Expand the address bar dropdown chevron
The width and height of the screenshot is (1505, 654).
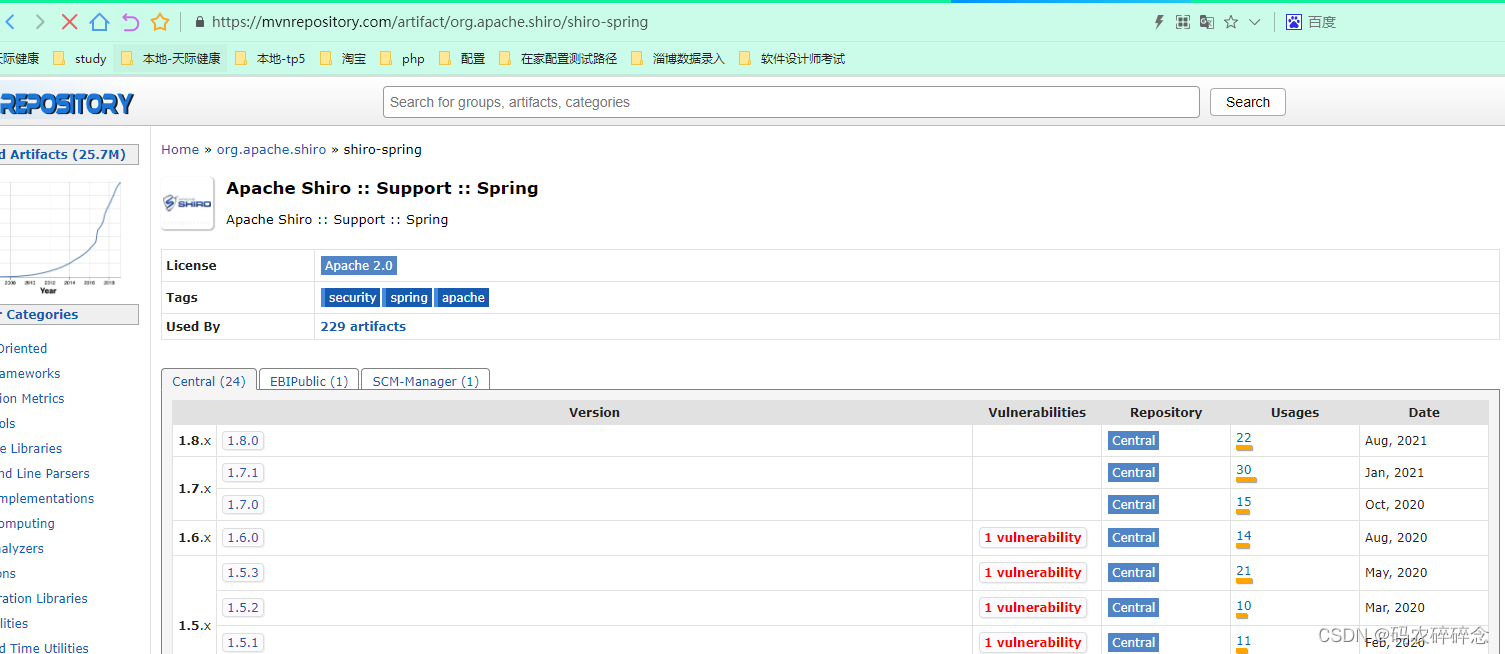point(1255,22)
